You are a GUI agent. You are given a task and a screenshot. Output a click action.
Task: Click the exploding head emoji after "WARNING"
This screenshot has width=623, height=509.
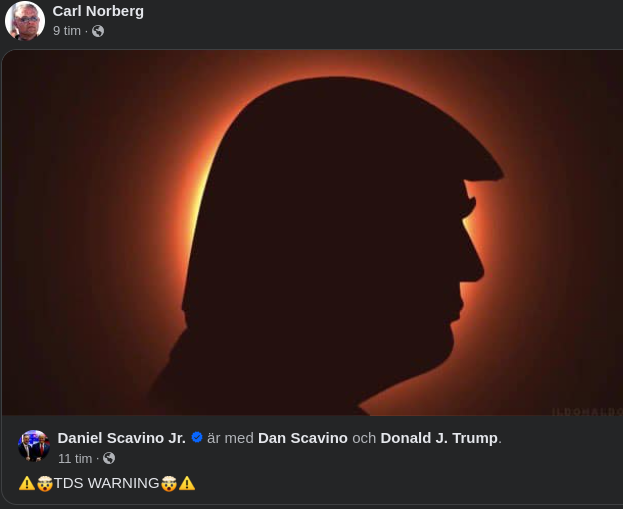point(169,483)
